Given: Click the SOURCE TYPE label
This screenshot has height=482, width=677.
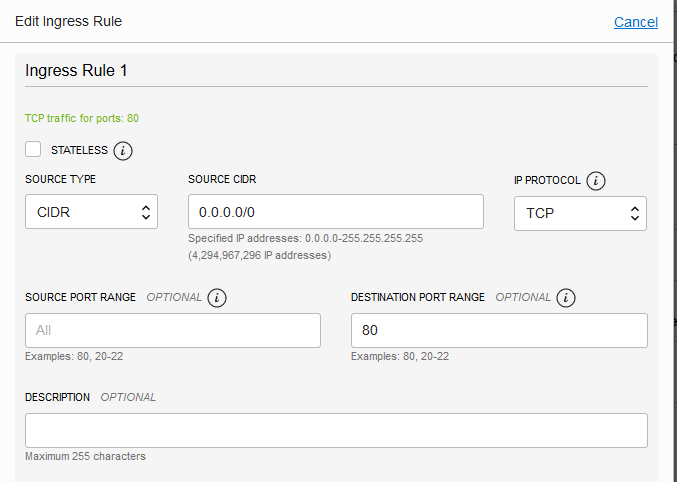Looking at the screenshot, I should click(x=60, y=180).
